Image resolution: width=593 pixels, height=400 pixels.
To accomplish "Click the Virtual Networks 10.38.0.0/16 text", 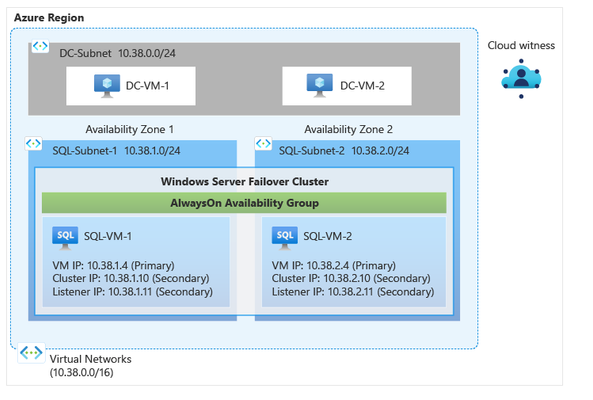I will (90, 366).
